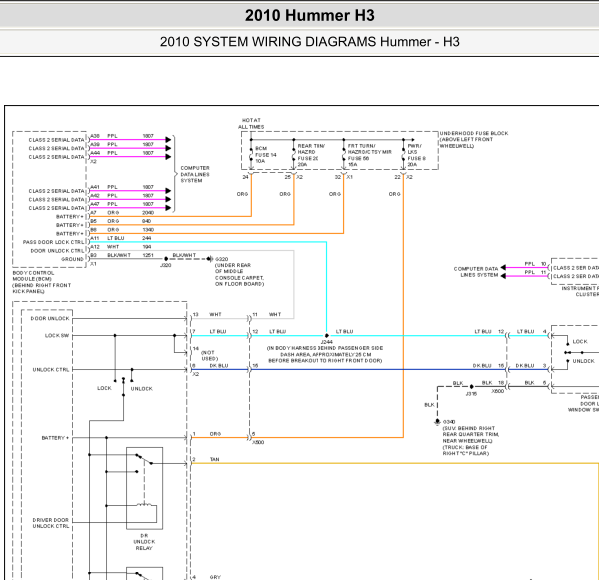Click the "HOT AT ALL TIMES" text

point(251,123)
